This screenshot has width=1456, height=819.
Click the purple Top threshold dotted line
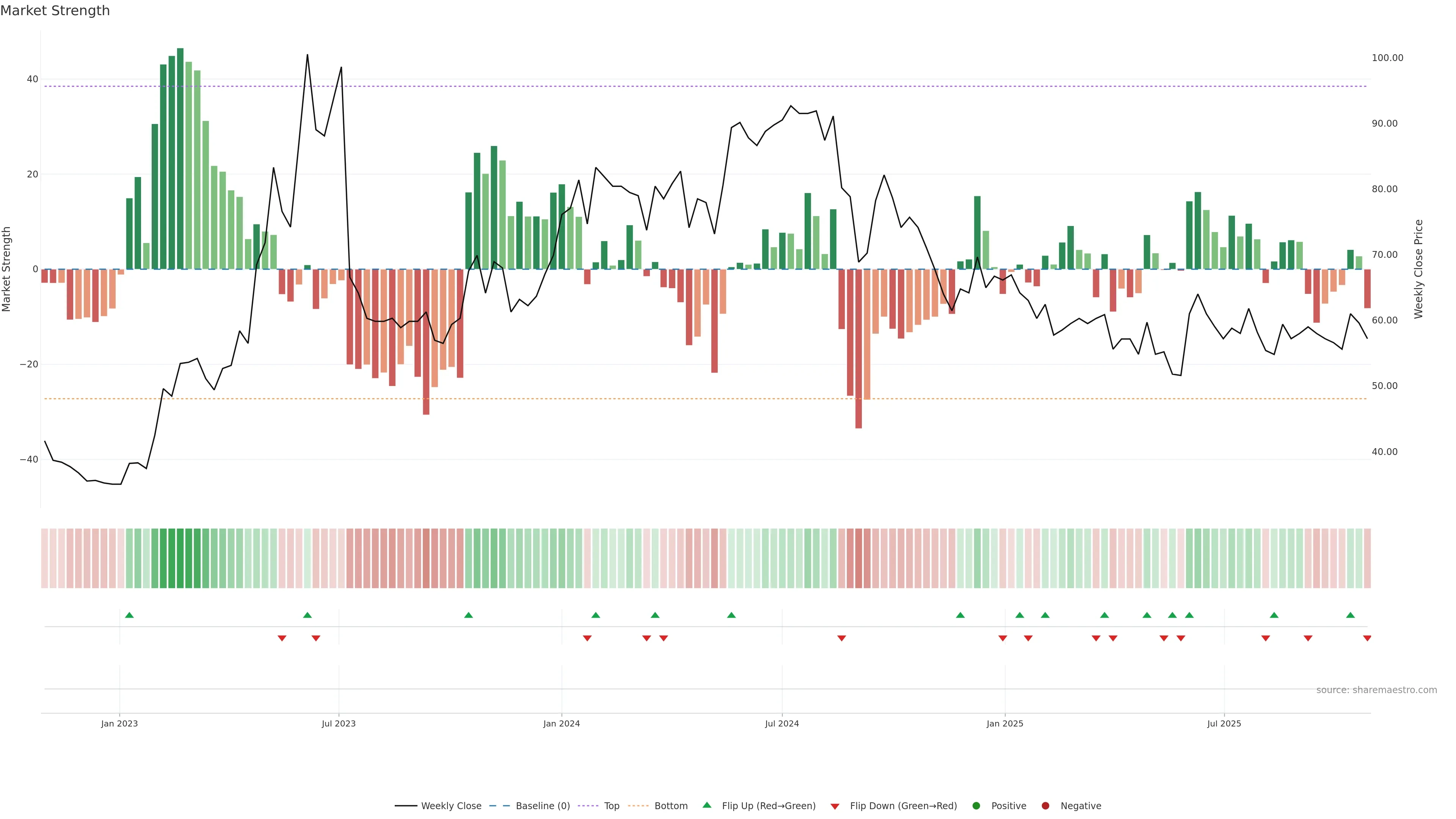tap(678, 86)
